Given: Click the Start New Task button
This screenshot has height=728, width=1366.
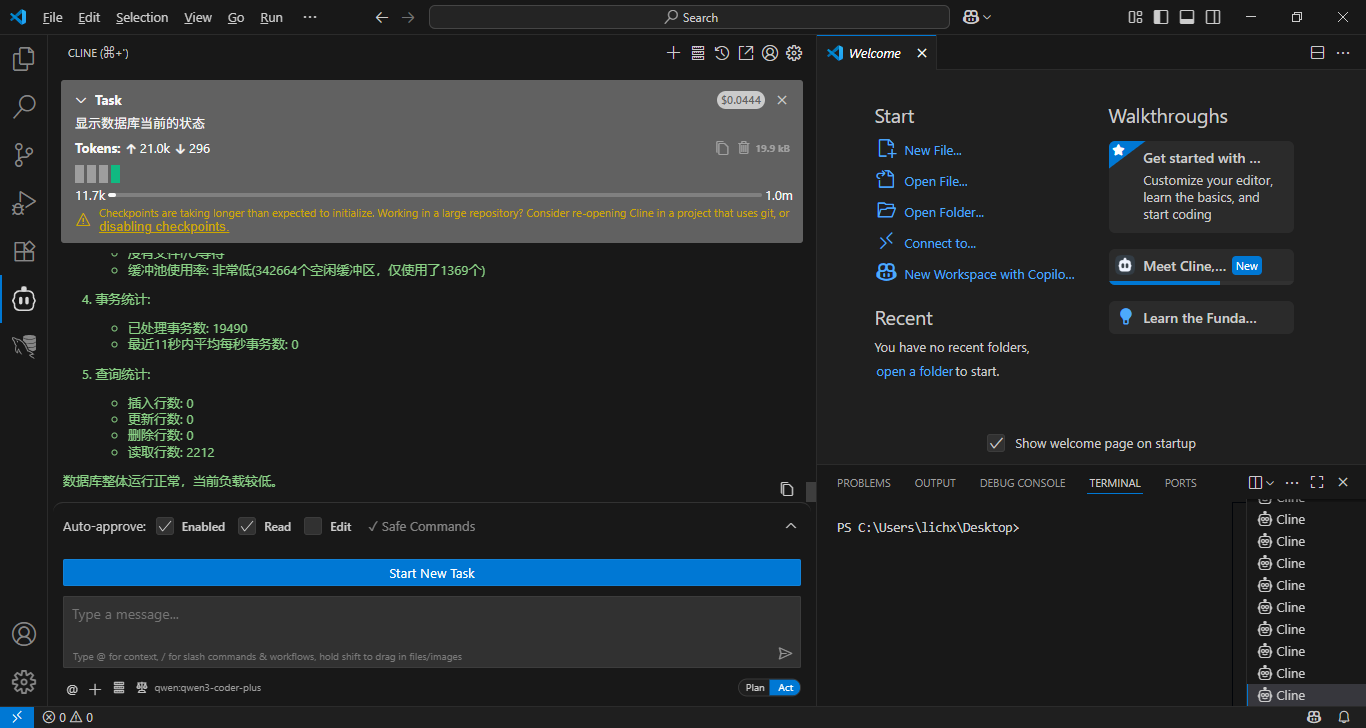Looking at the screenshot, I should tap(432, 573).
